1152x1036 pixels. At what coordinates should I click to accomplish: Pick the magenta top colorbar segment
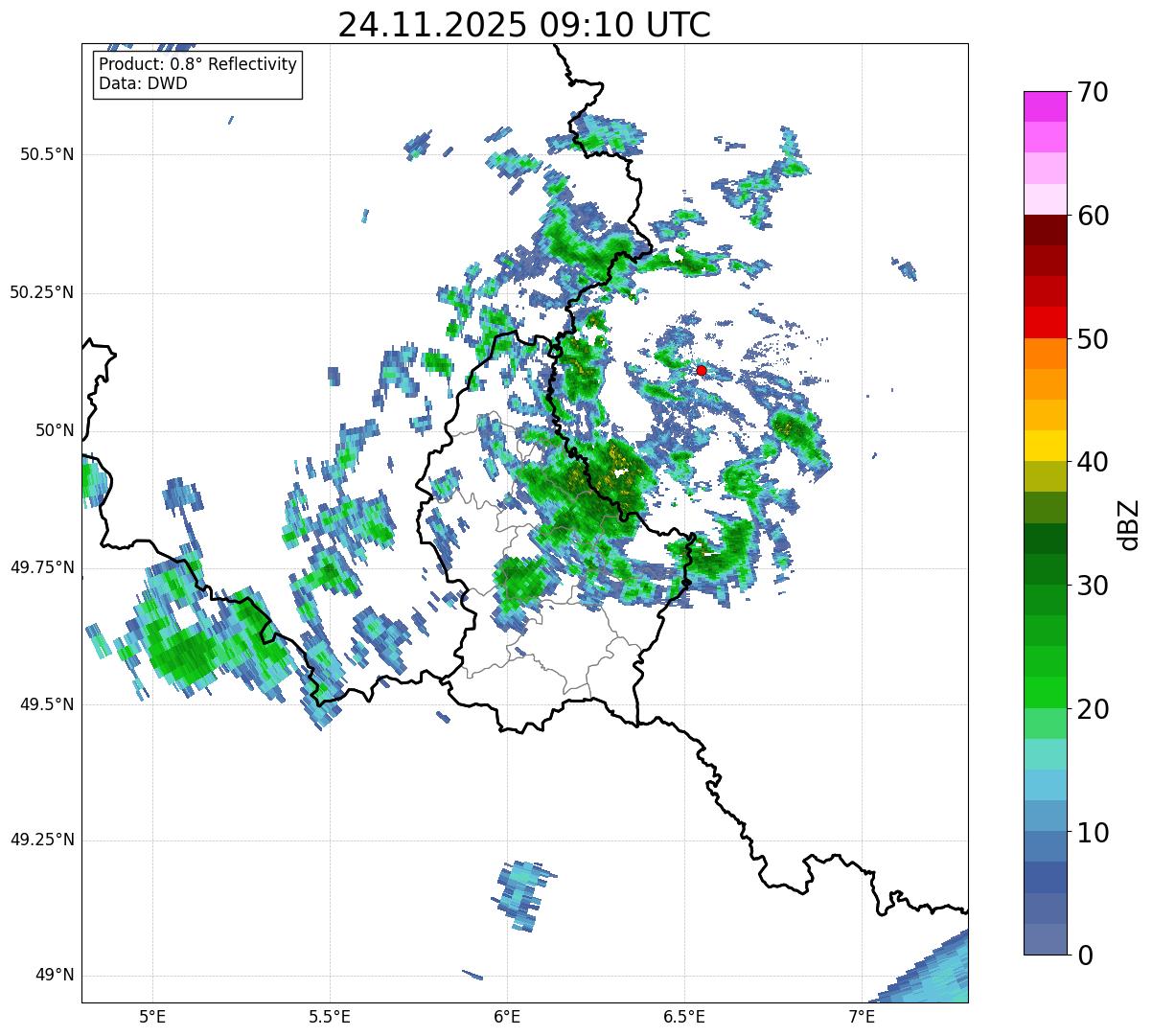(x=1045, y=106)
